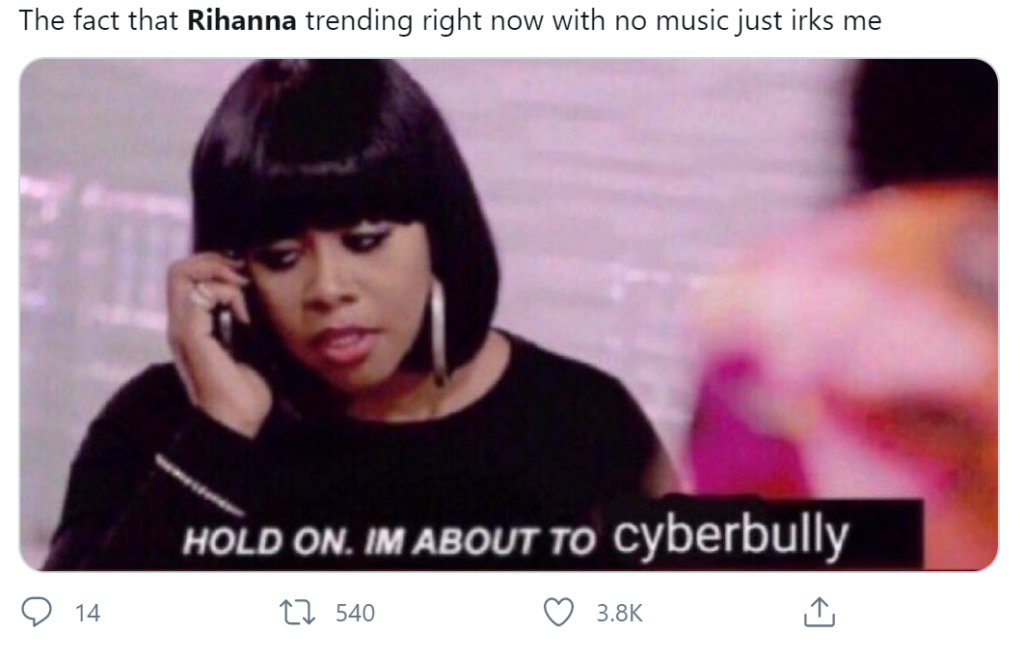Screen dimensions: 1024x660
Task: Open the share upload arrow icon
Action: pyautogui.click(x=819, y=612)
